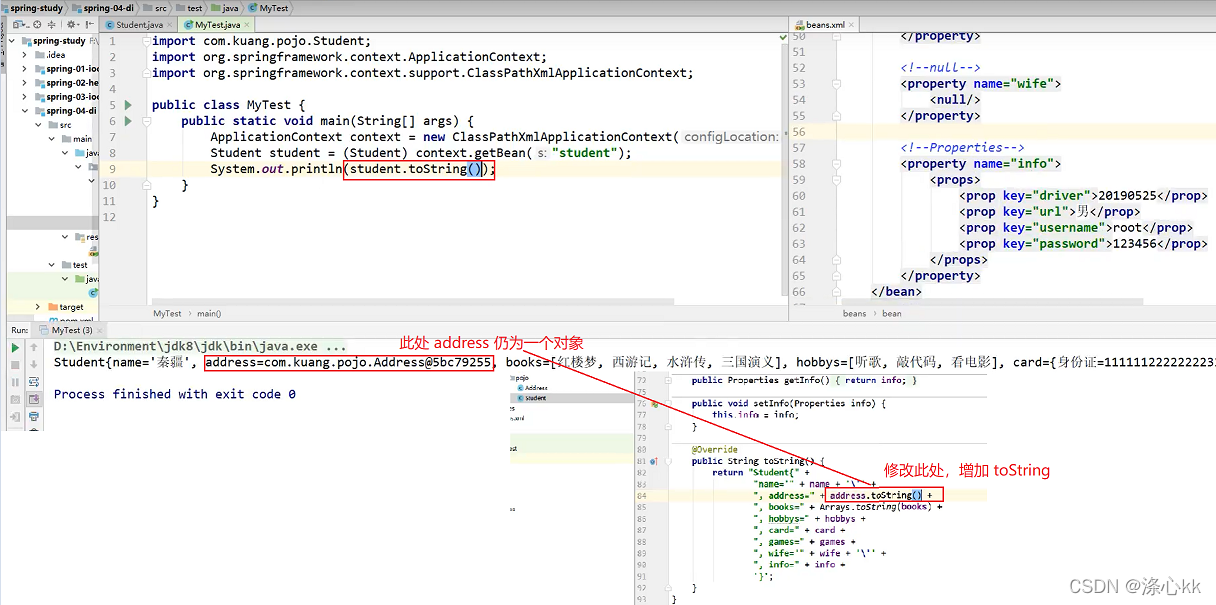The image size is (1216, 605).
Task: Click the down-the-stack-trace arrow icon
Action: click(x=34, y=365)
